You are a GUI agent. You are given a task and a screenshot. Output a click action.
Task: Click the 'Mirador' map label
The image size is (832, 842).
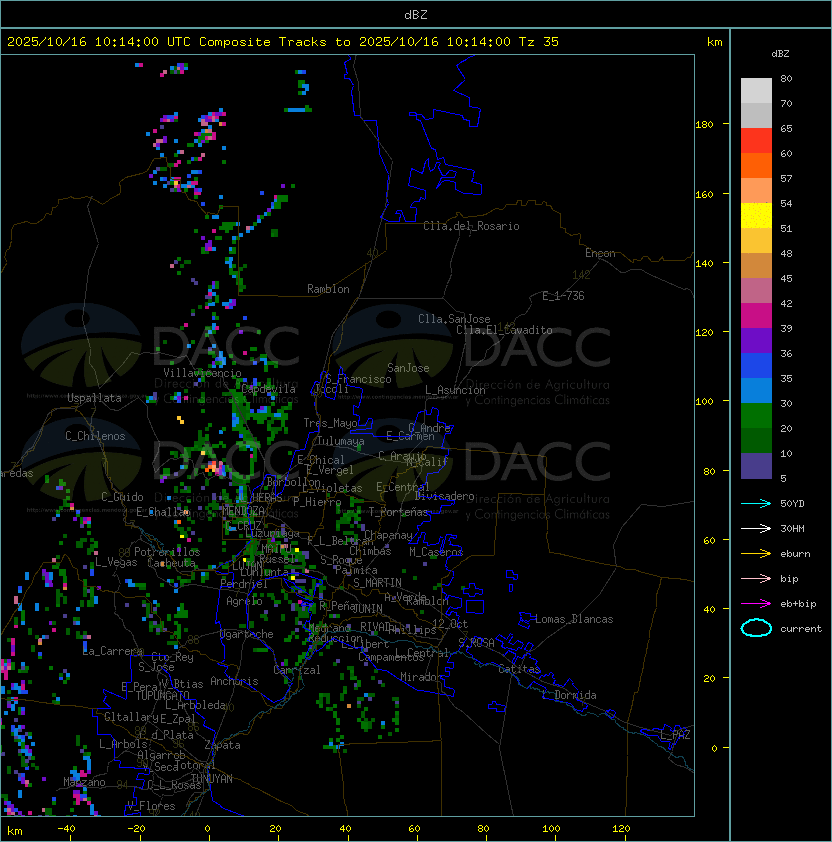(x=421, y=677)
